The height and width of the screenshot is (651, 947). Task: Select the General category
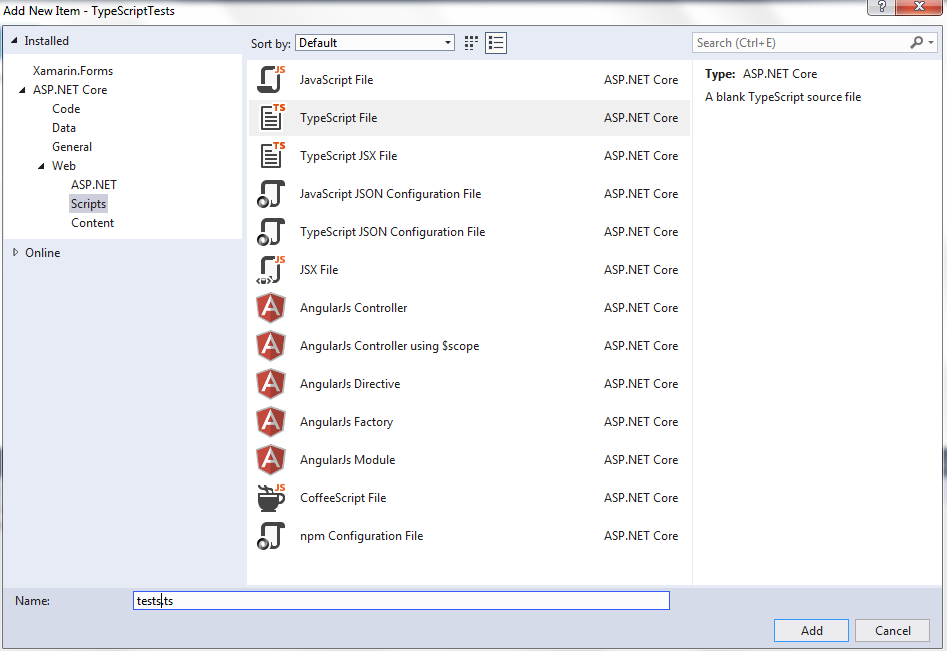click(x=72, y=147)
